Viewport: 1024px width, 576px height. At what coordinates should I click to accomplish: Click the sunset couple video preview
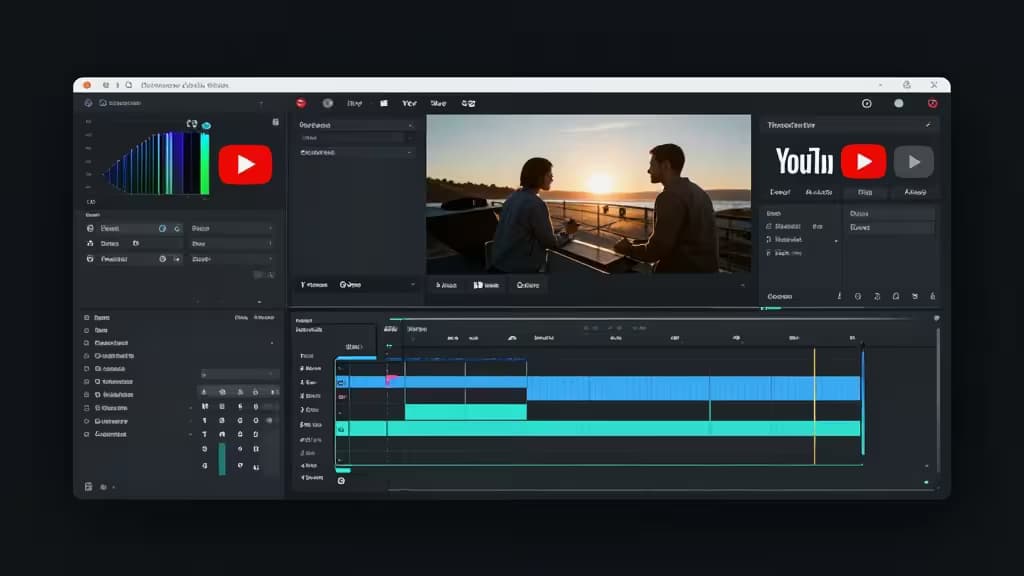click(588, 195)
